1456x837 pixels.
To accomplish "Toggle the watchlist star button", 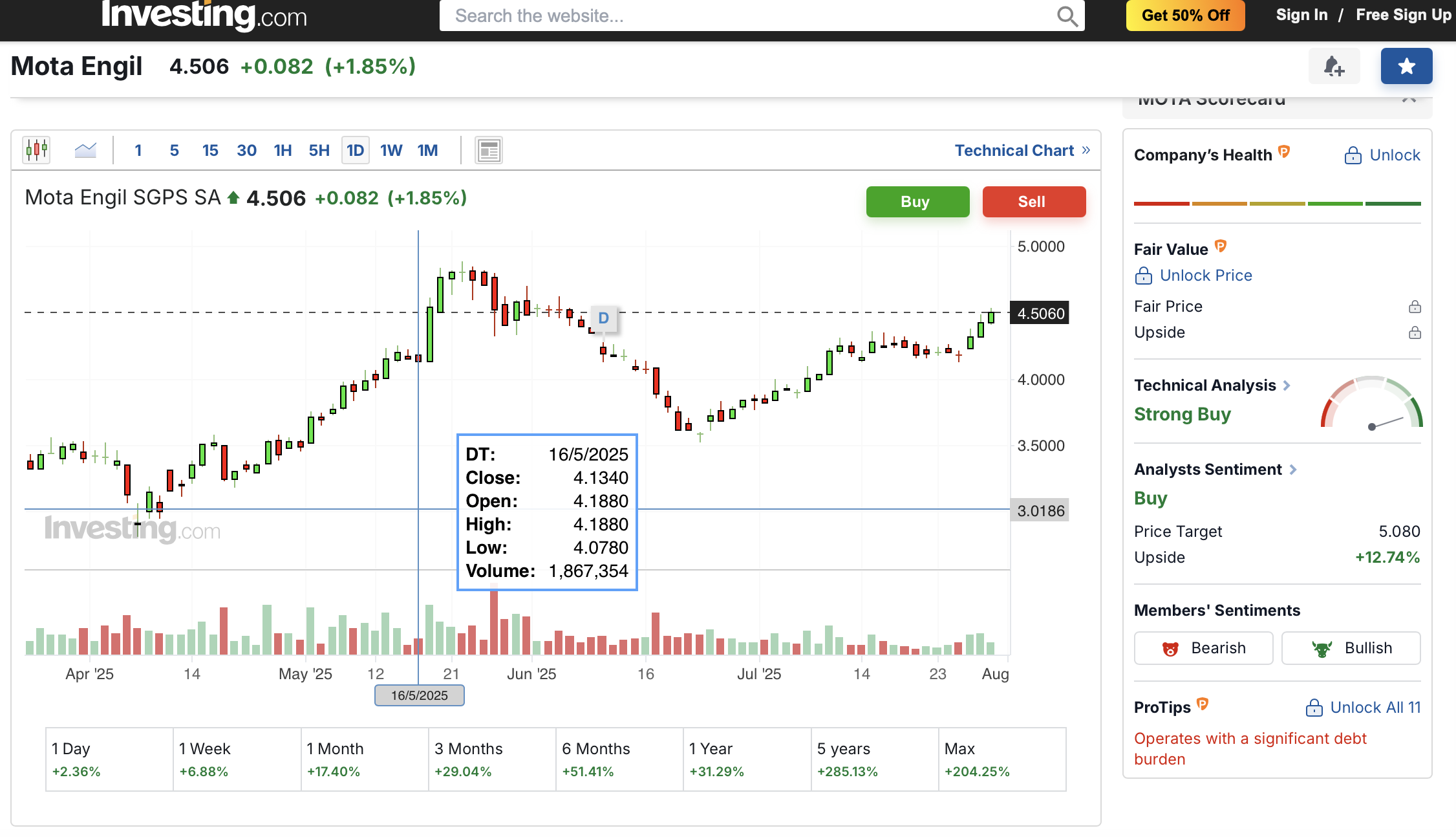I will point(1406,66).
